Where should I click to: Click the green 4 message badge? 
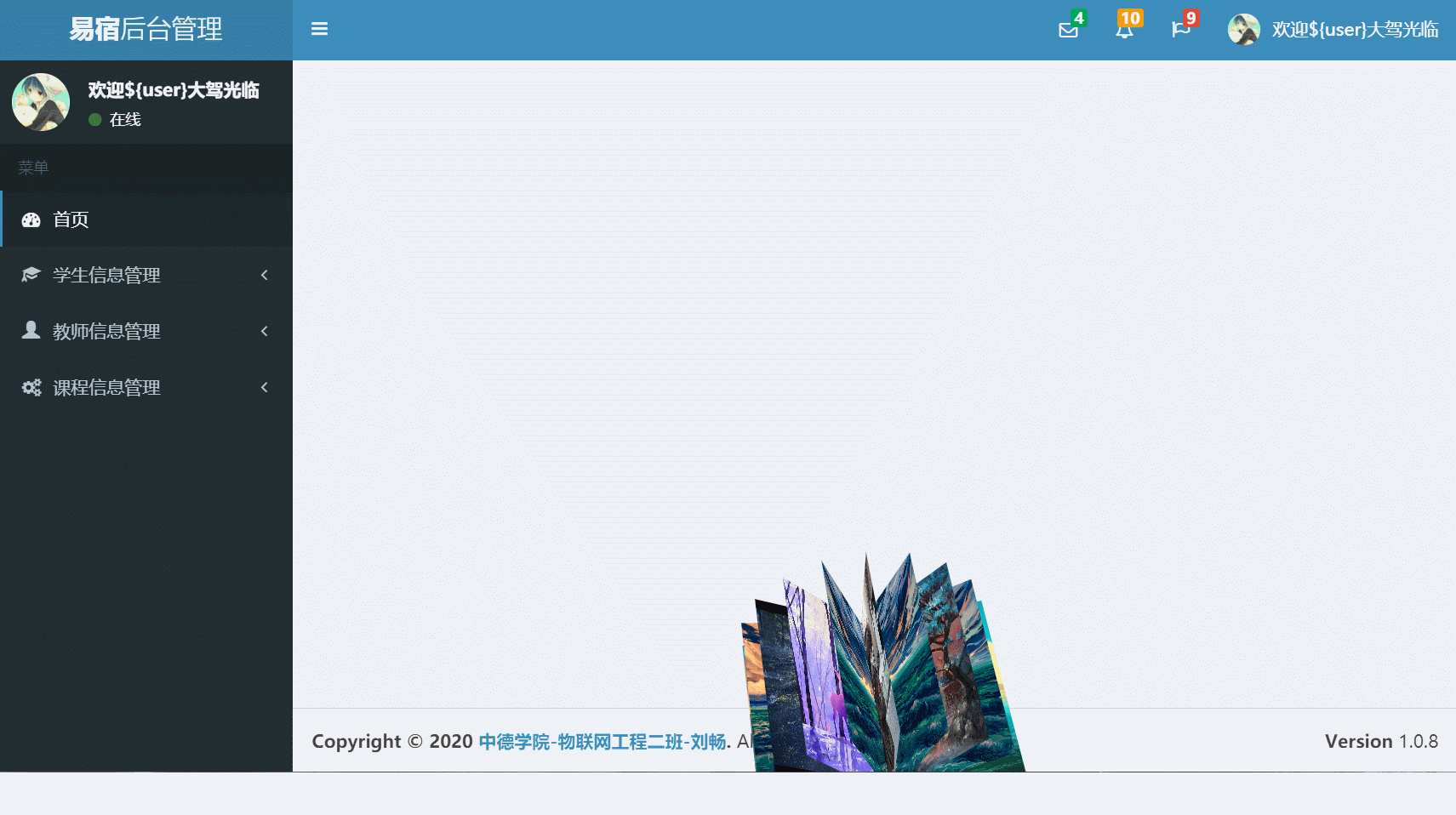pyautogui.click(x=1079, y=18)
